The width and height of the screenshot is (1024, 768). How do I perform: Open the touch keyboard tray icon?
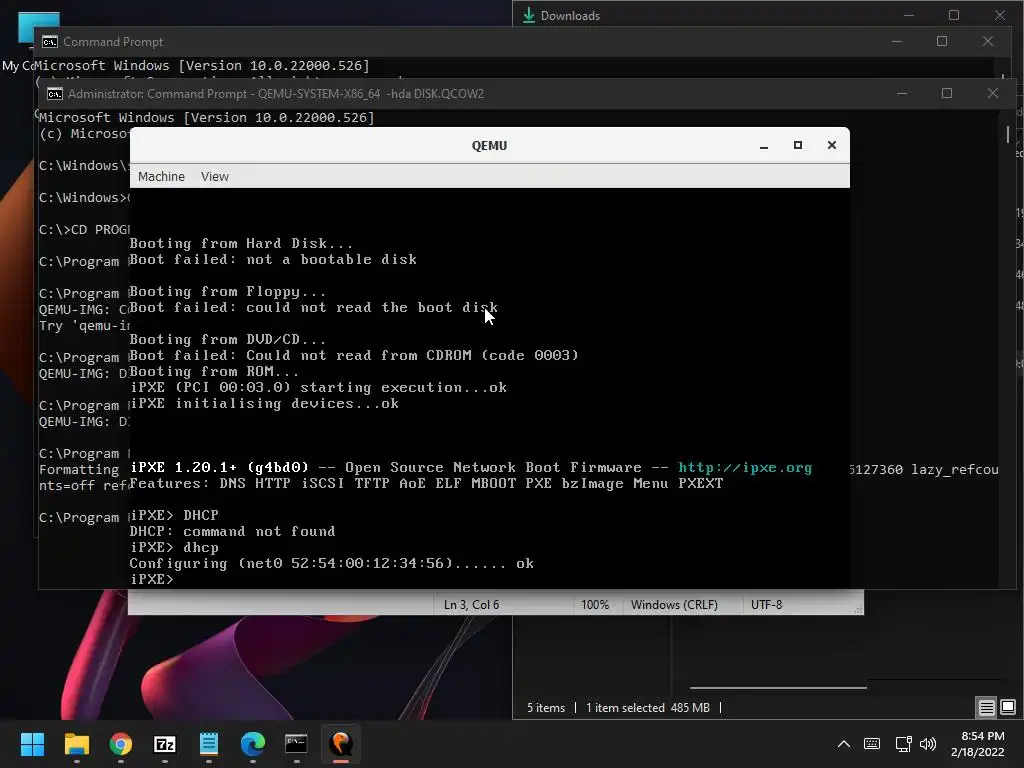pyautogui.click(x=871, y=744)
